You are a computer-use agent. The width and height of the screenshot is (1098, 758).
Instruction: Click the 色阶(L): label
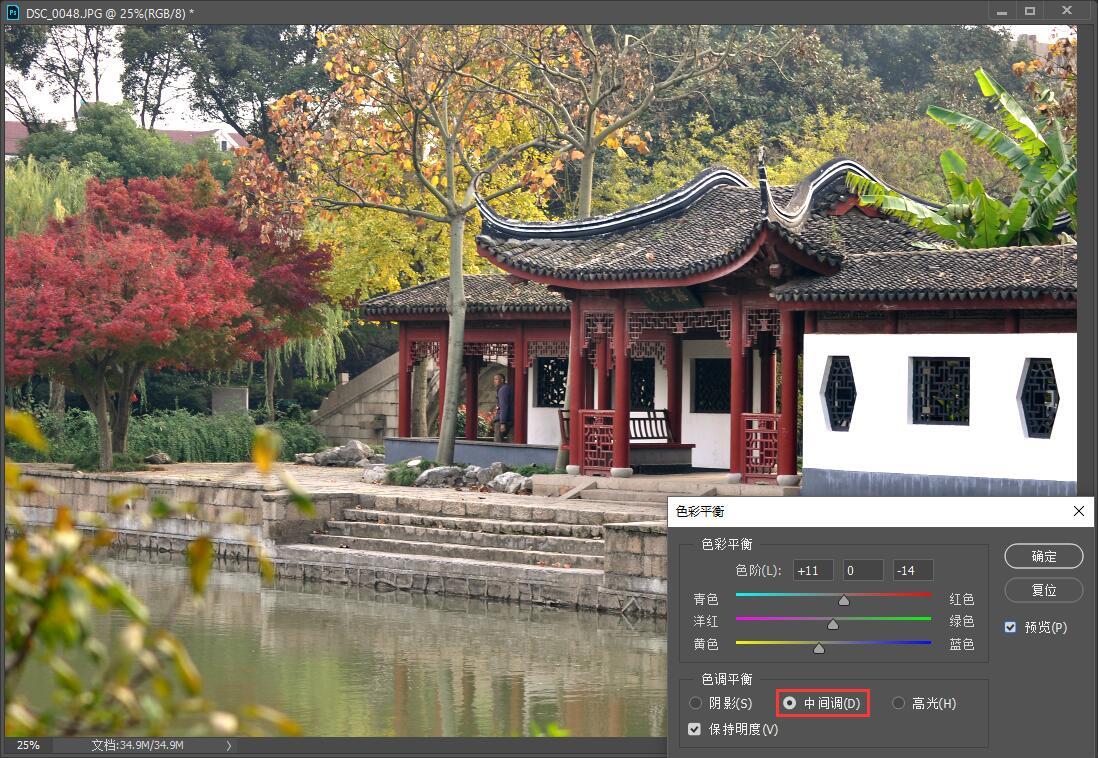pos(758,570)
